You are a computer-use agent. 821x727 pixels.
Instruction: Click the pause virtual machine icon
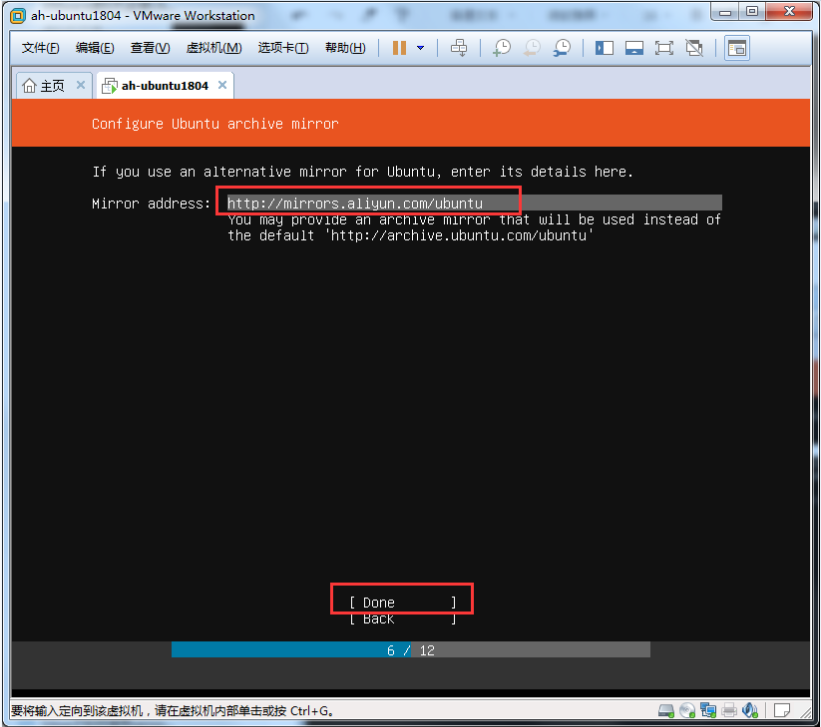pos(399,48)
